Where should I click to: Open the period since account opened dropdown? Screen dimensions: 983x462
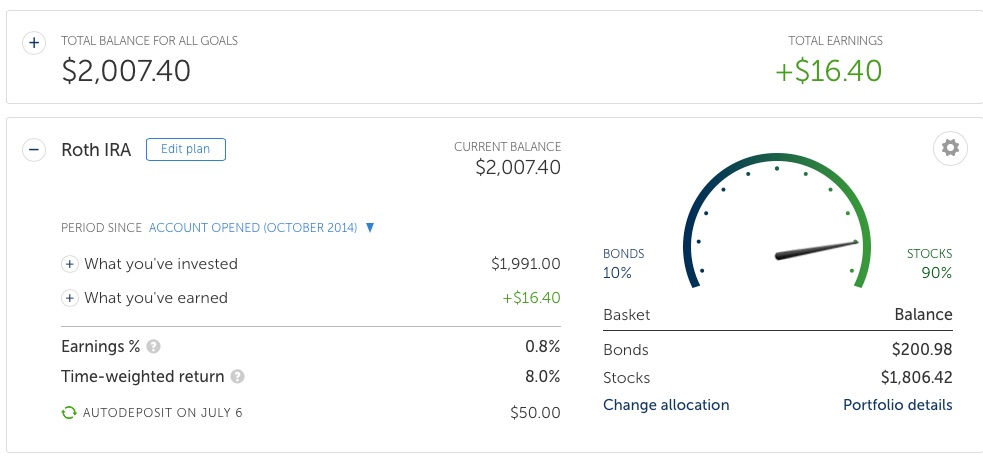(x=370, y=228)
